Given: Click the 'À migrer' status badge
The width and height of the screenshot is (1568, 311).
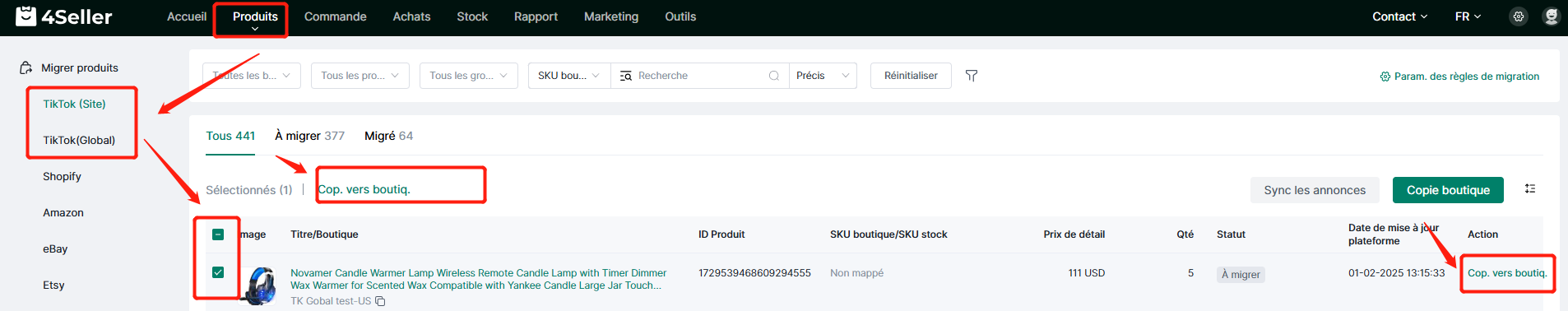Looking at the screenshot, I should click(1241, 275).
